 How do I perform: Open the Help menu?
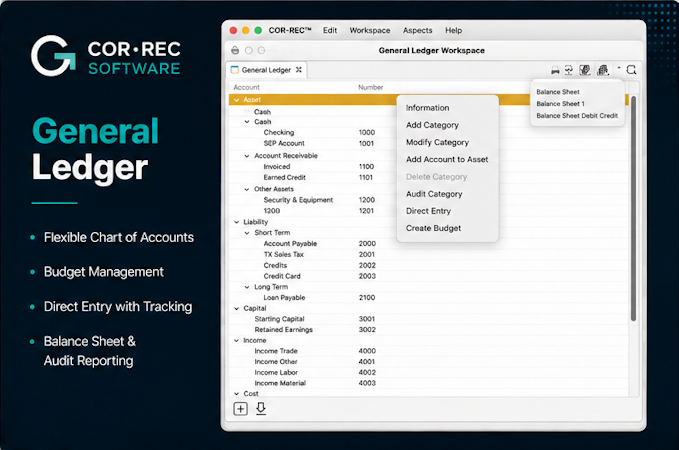point(453,30)
